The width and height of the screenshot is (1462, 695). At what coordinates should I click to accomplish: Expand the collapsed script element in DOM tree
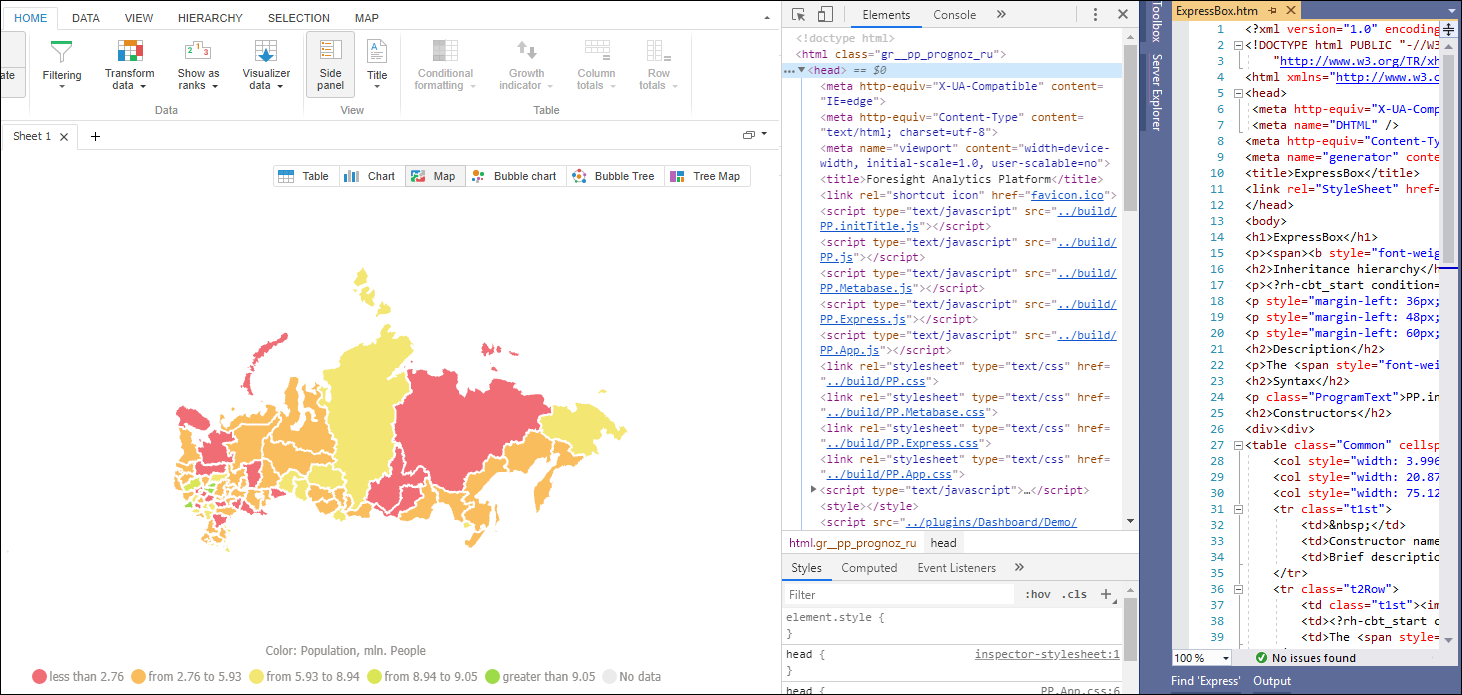click(813, 490)
